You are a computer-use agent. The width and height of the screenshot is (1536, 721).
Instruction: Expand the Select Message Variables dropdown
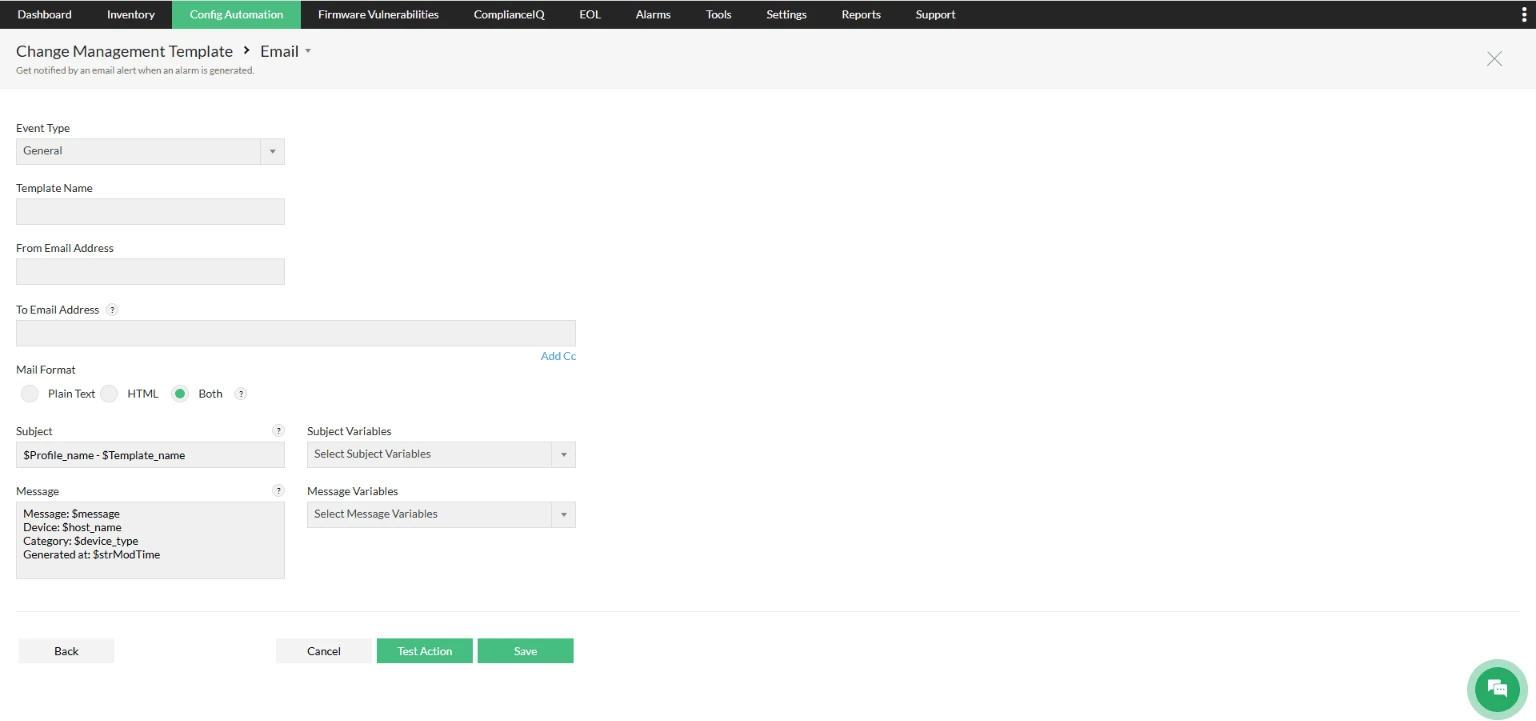point(441,515)
